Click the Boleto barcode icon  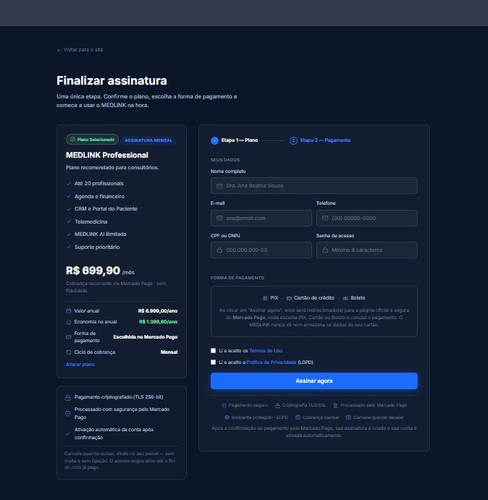click(x=346, y=298)
